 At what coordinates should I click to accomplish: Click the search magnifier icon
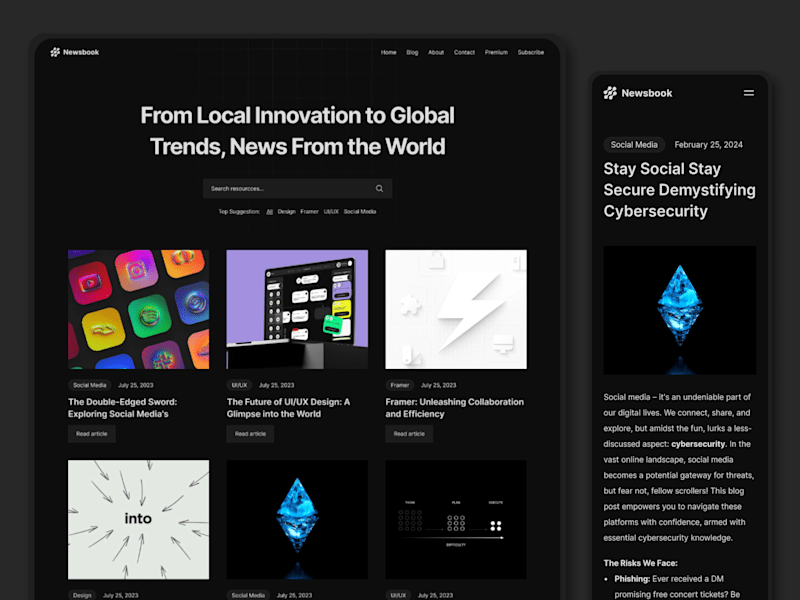379,188
